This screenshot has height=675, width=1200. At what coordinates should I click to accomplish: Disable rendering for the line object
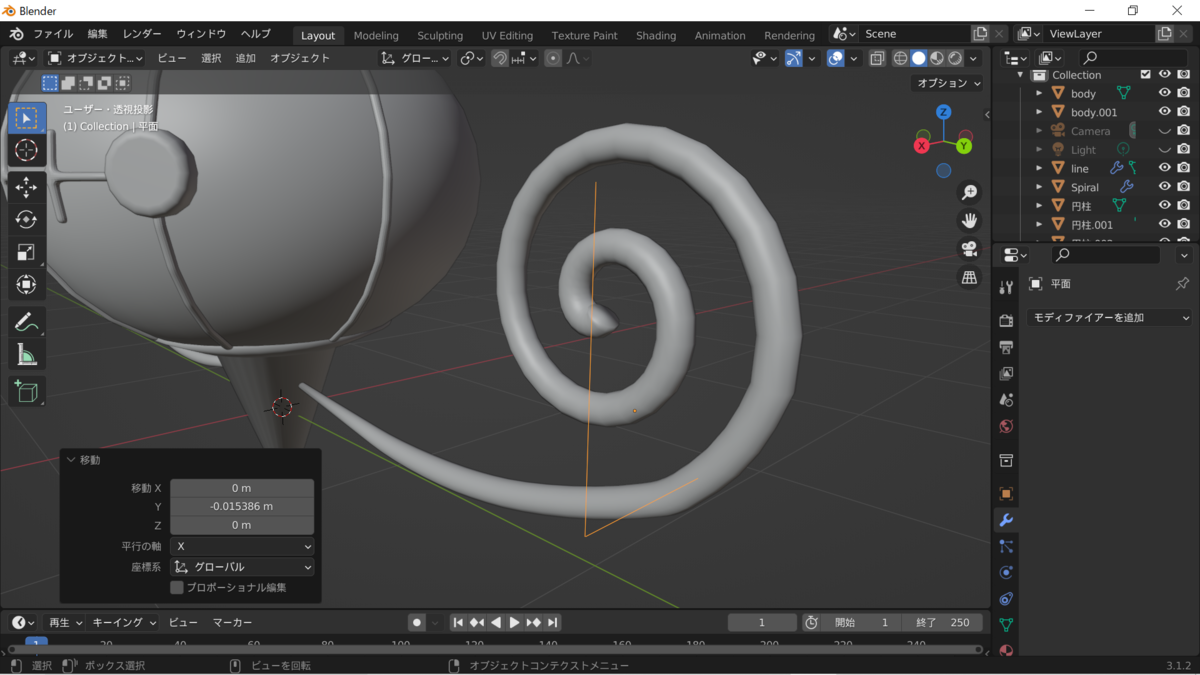(1183, 168)
